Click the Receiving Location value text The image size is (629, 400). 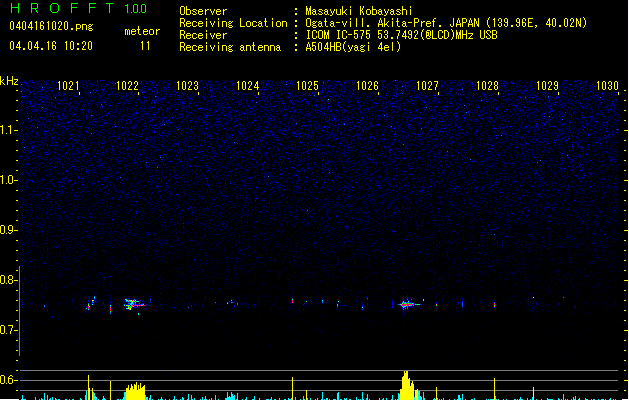pos(446,23)
